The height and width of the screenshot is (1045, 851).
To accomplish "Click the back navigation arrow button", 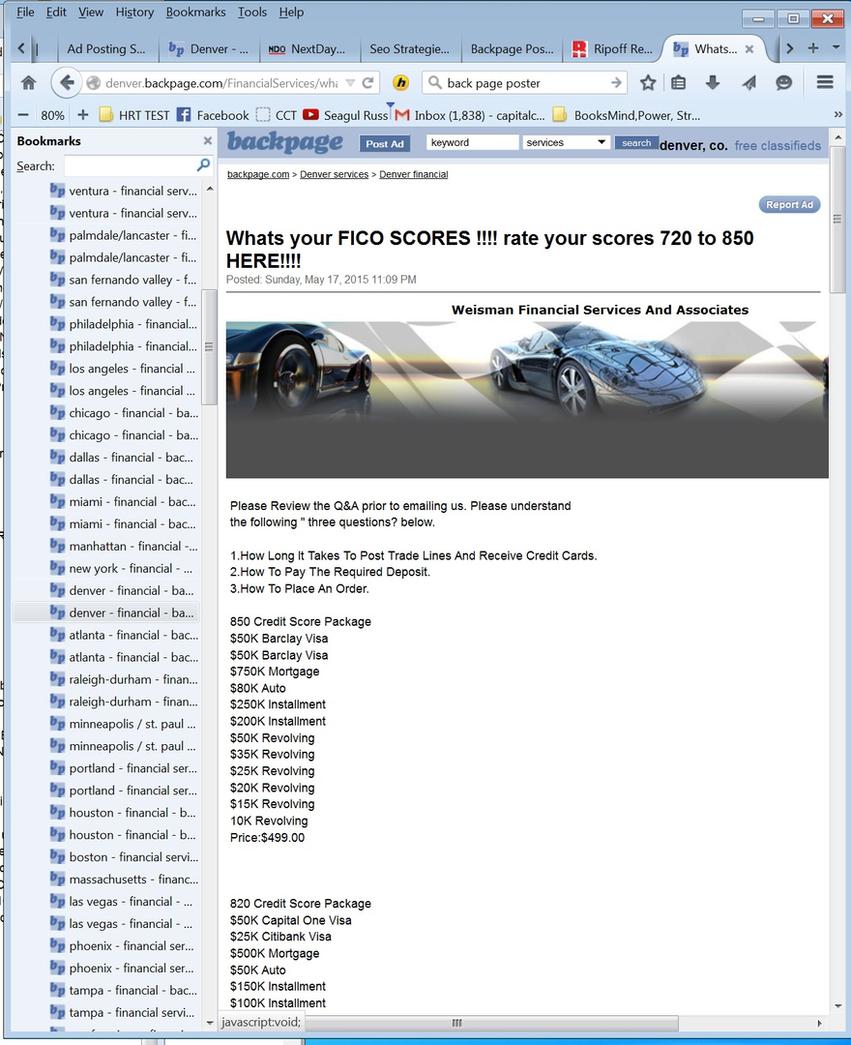I will click(65, 83).
